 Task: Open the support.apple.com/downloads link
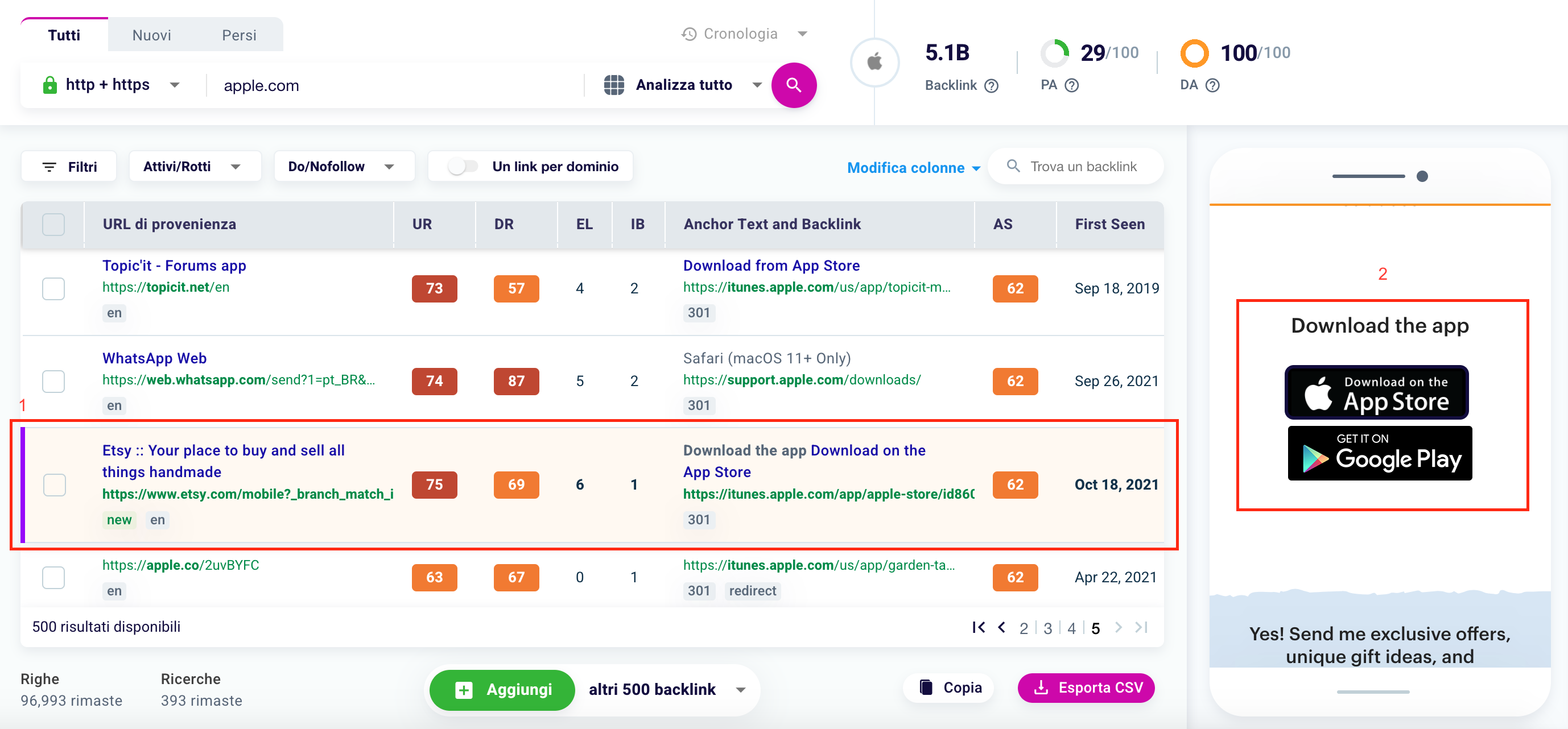click(802, 380)
